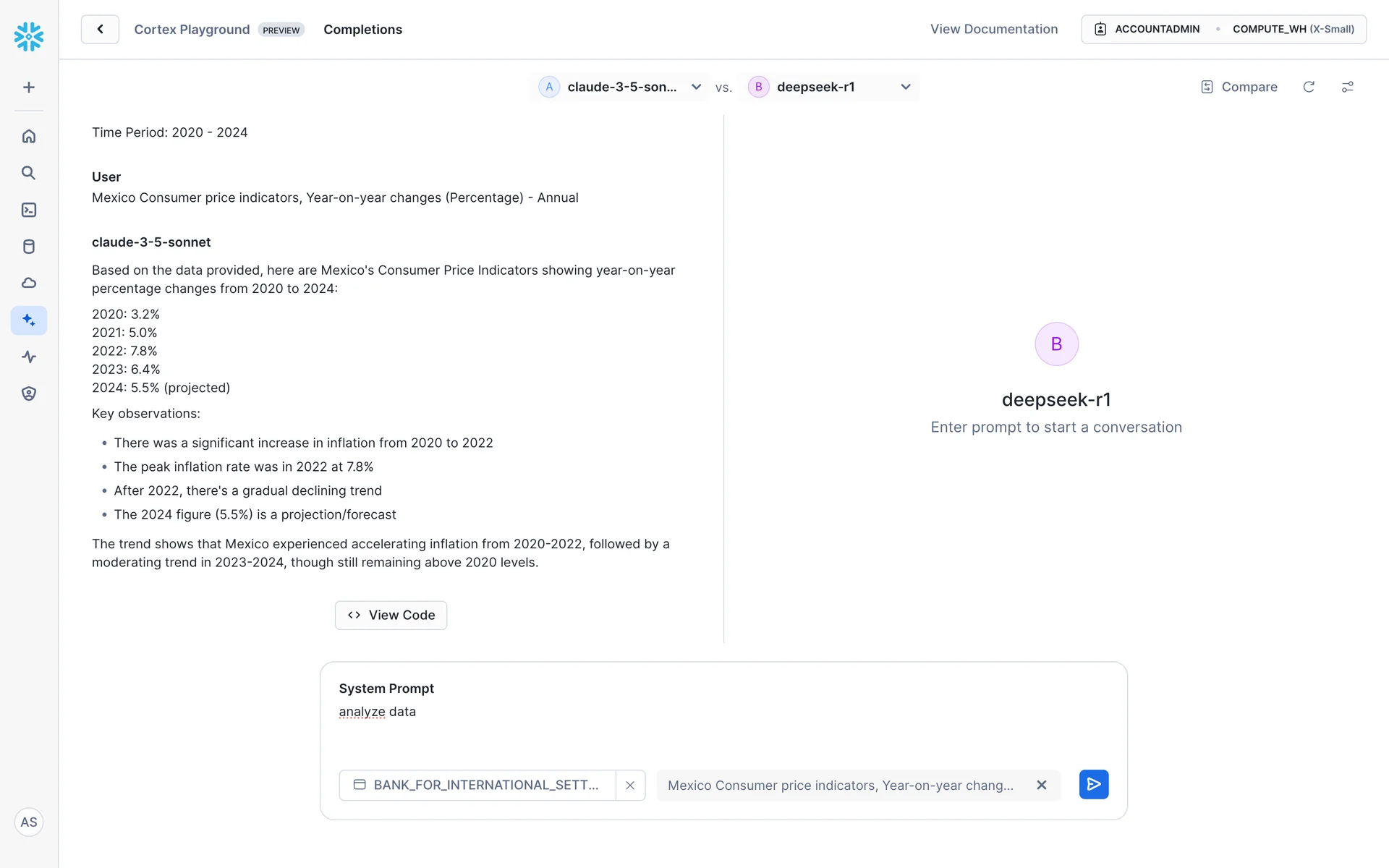Image resolution: width=1389 pixels, height=868 pixels.
Task: Open Projects terminal icon in sidebar
Action: pyautogui.click(x=29, y=210)
